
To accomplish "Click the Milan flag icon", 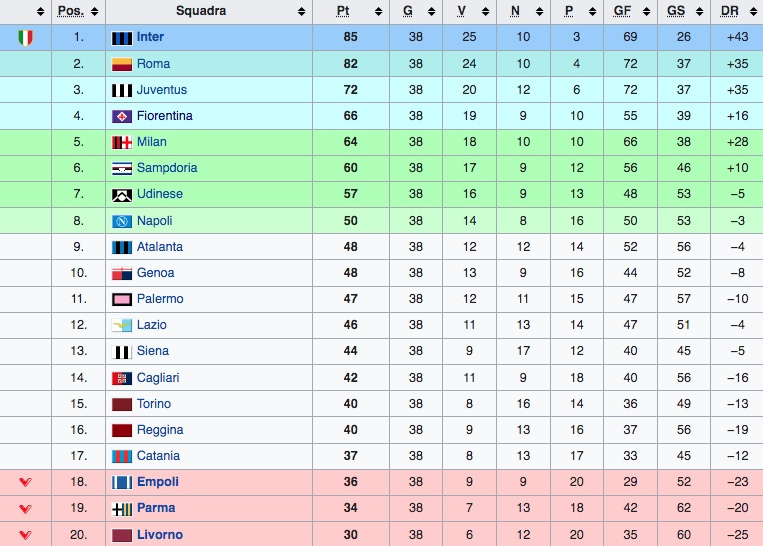I will click(x=122, y=142).
